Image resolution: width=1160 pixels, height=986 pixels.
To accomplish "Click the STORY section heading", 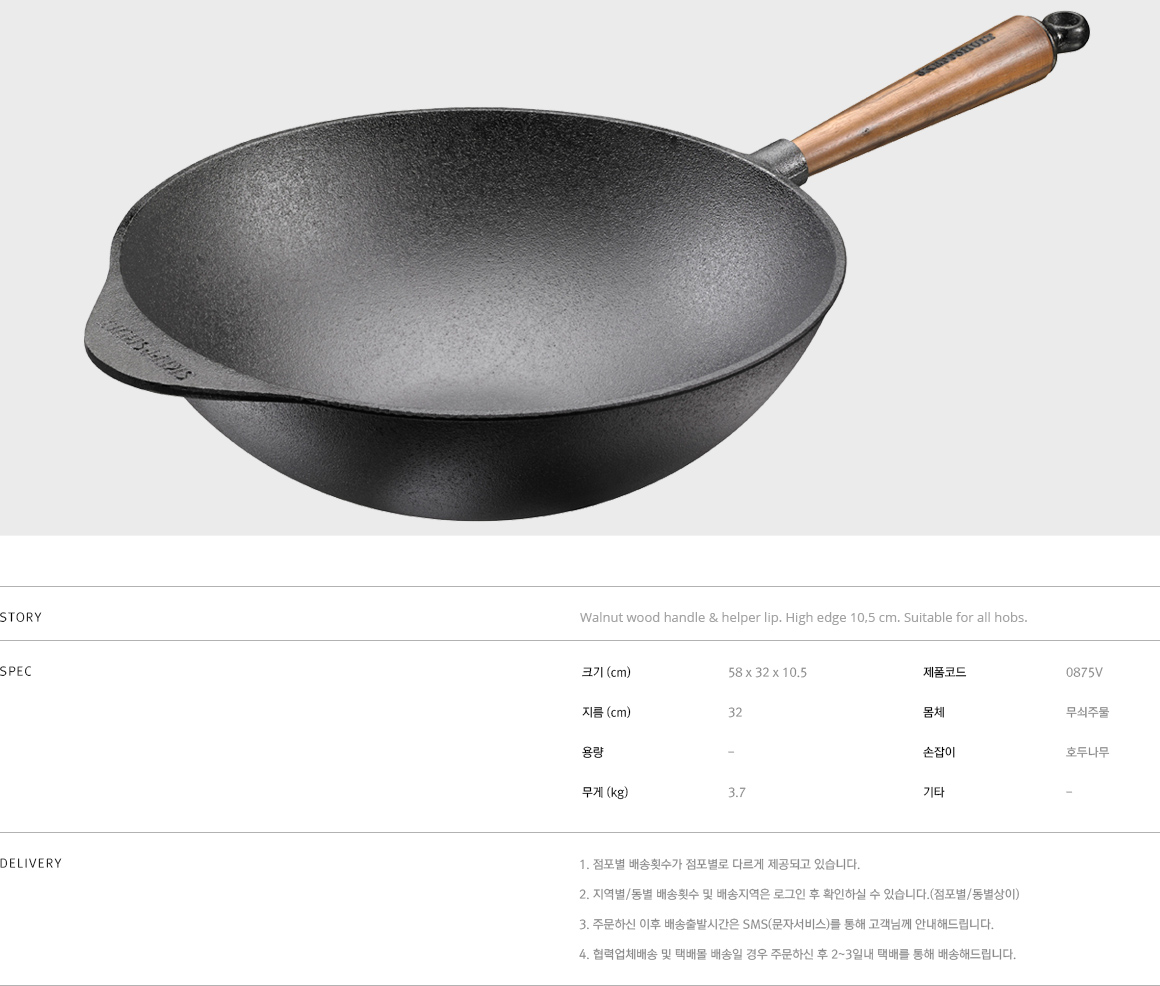I will [21, 617].
